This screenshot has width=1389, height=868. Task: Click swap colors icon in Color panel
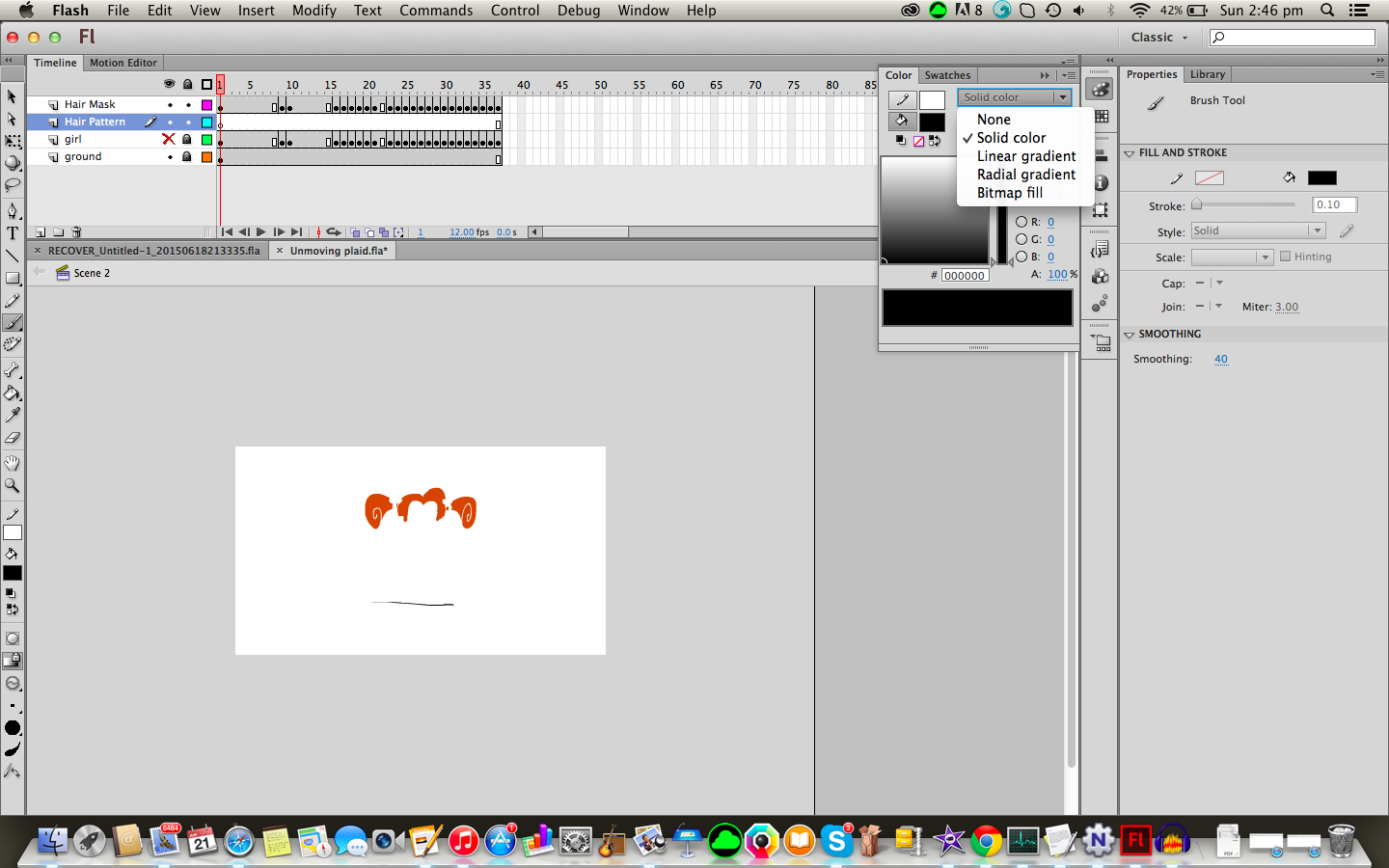point(935,141)
